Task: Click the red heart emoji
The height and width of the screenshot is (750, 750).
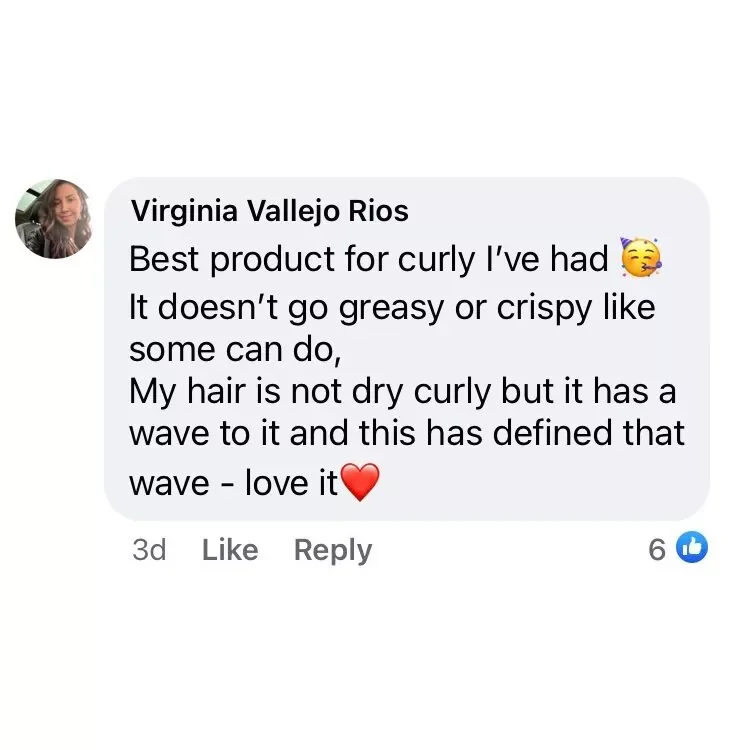Action: [362, 482]
